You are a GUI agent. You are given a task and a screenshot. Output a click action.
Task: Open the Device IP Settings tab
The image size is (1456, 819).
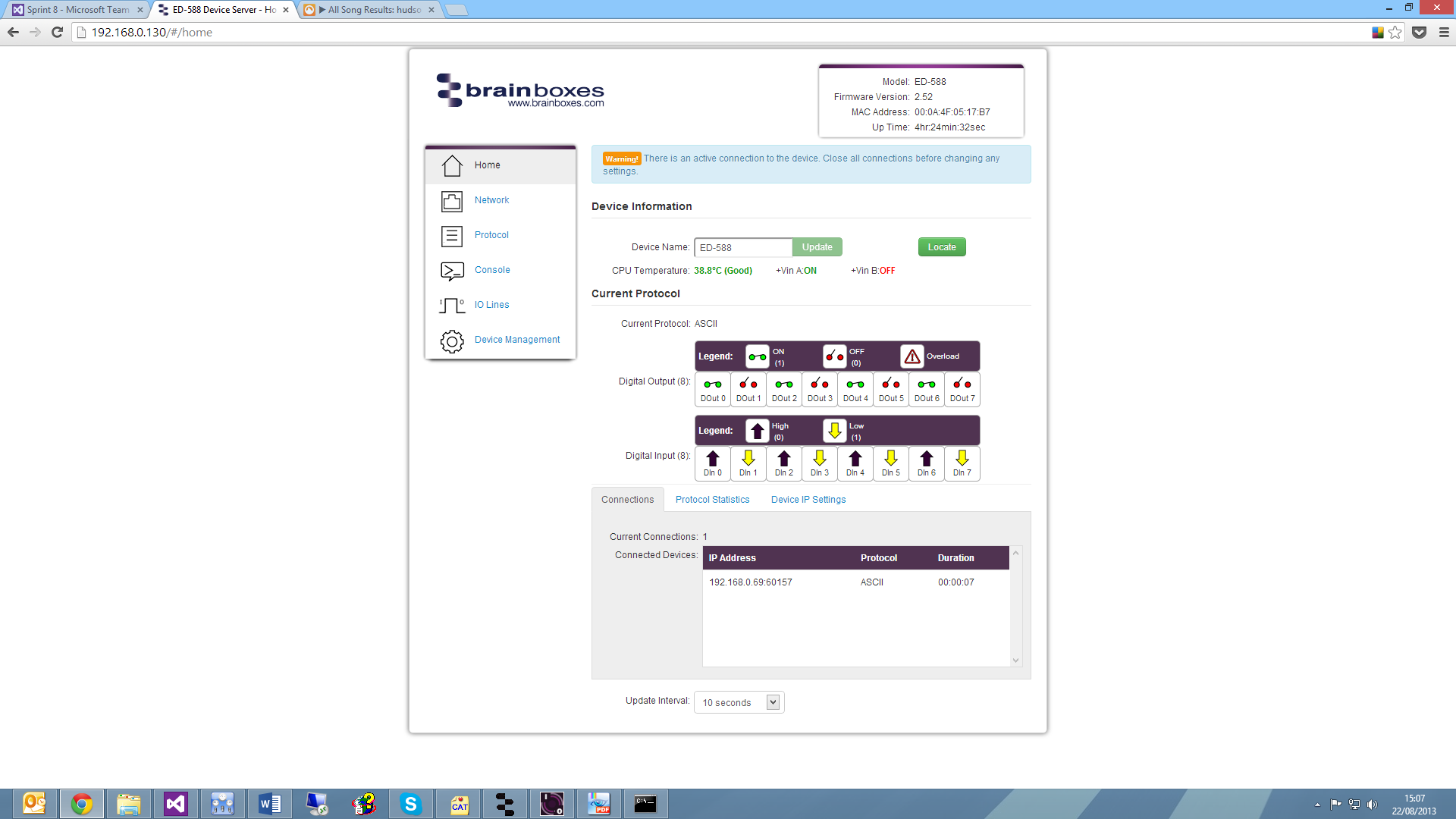pos(808,499)
